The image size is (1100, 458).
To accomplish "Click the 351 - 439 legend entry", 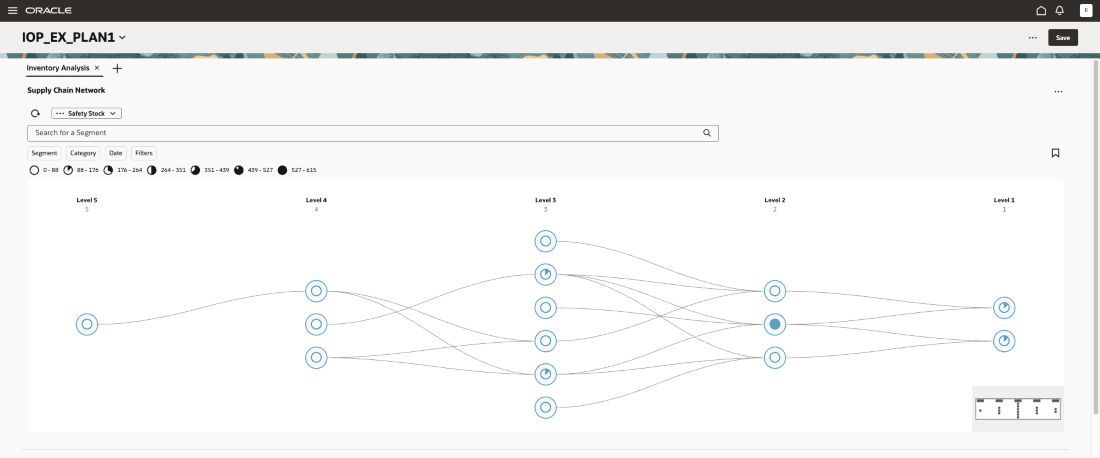I will (210, 170).
